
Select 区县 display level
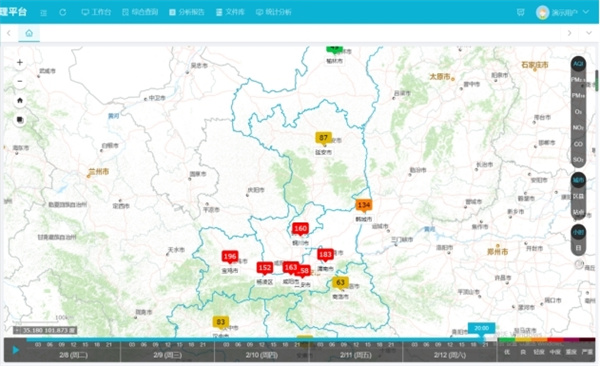tap(578, 196)
